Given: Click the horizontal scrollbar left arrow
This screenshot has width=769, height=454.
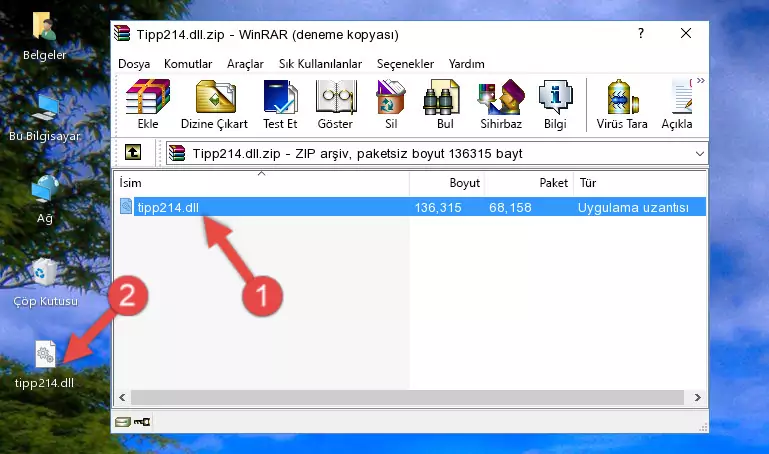Looking at the screenshot, I should tap(122, 398).
